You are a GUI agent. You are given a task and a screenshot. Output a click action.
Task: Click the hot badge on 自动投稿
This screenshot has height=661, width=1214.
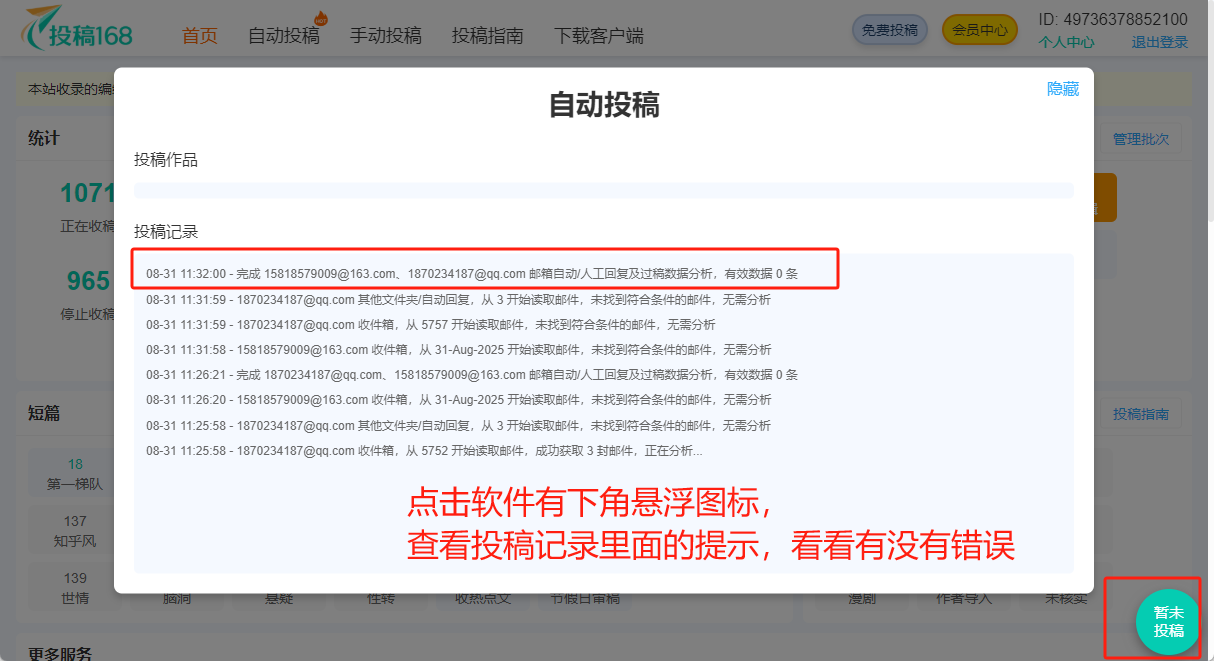tap(321, 18)
